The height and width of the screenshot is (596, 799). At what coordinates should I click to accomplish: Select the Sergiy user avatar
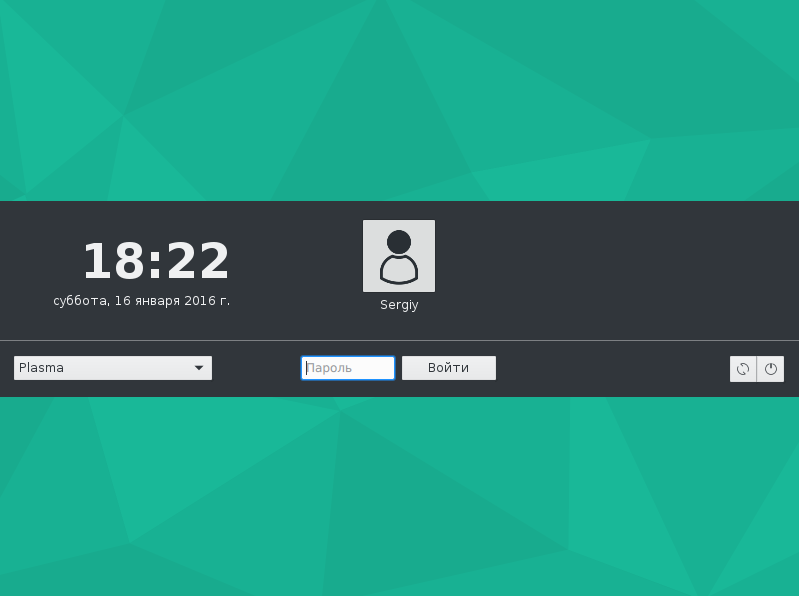click(x=399, y=256)
